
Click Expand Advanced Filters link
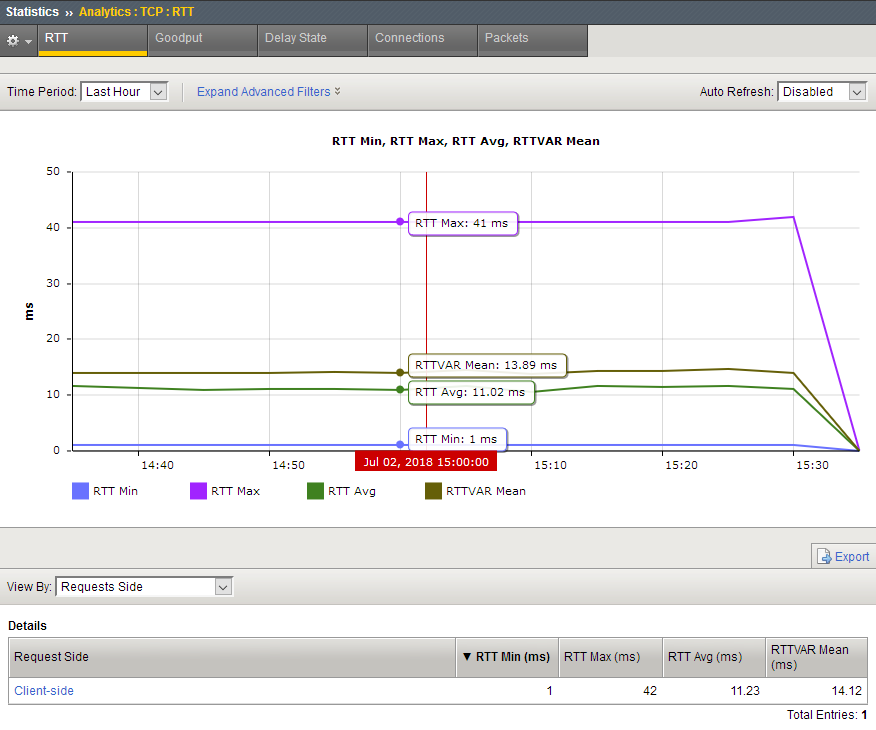point(263,92)
